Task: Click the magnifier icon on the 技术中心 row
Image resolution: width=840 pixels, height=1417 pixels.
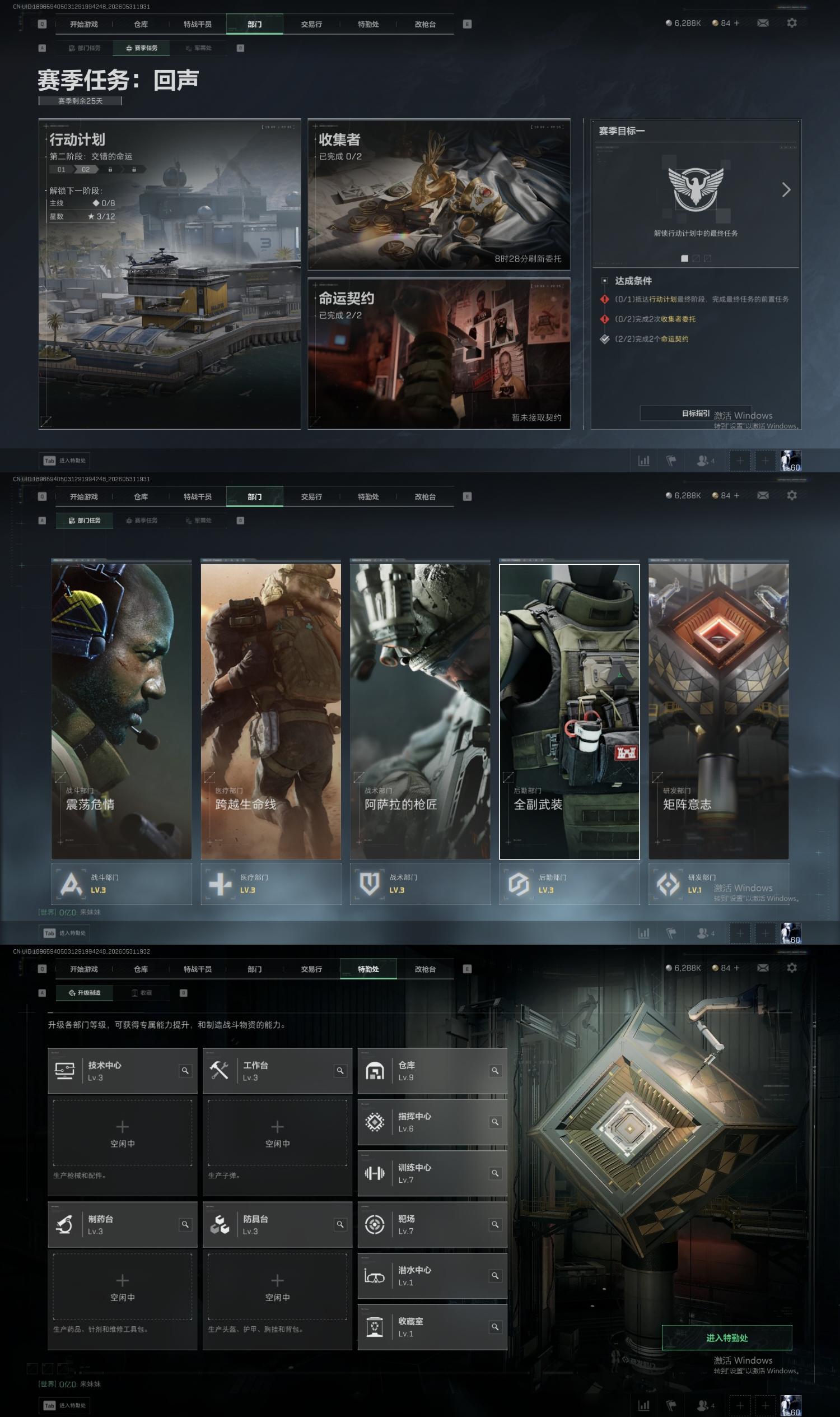Action: [x=185, y=1070]
